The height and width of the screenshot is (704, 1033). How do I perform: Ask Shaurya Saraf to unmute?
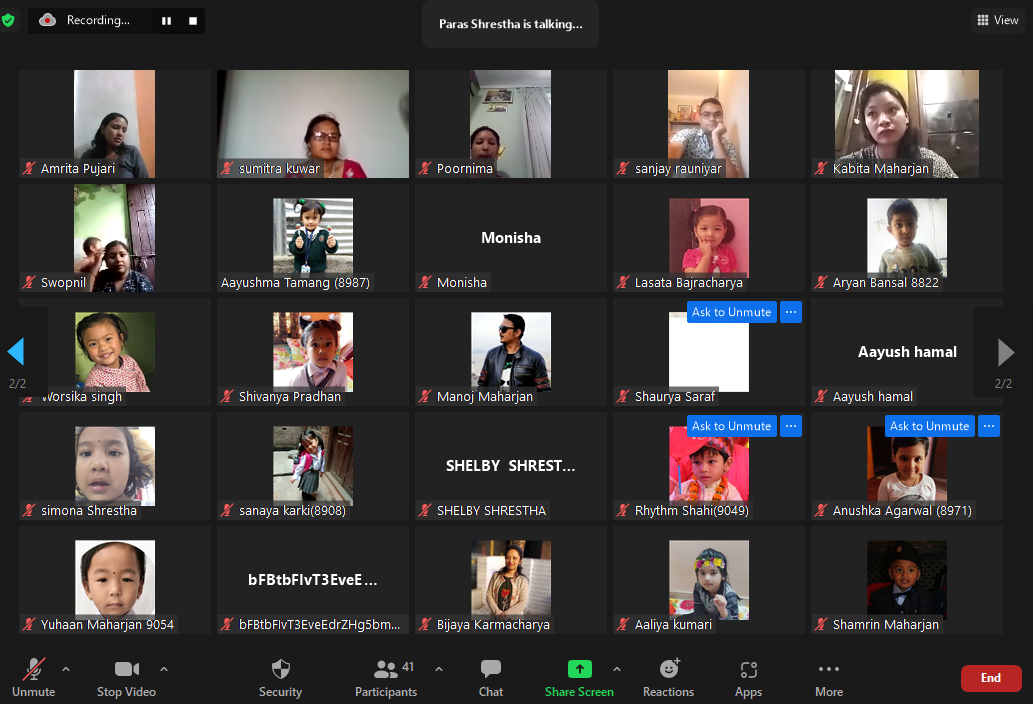point(731,312)
